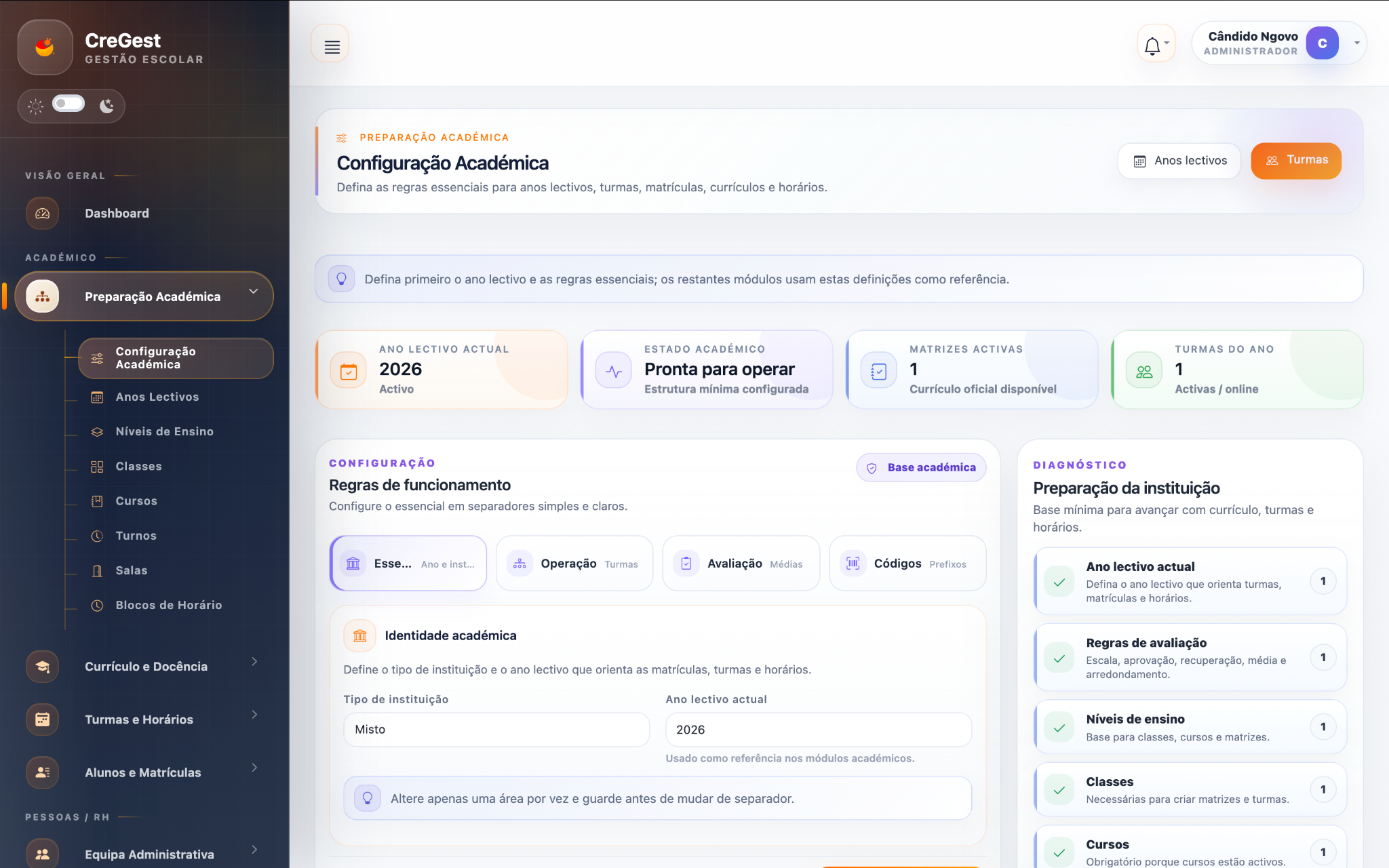Click the Cursos diagnostic check icon
Viewport: 1389px width, 868px height.
[1059, 852]
